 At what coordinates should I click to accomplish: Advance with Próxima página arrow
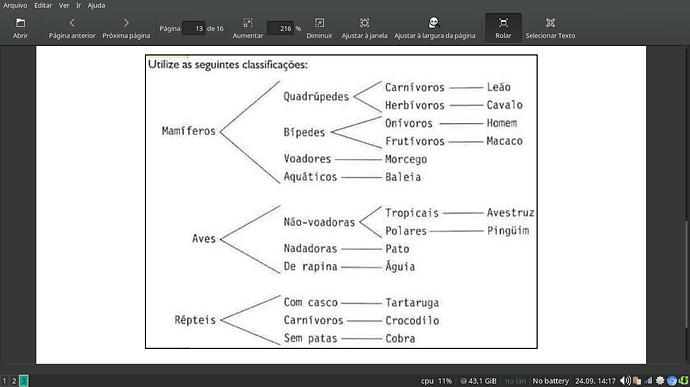pyautogui.click(x=126, y=23)
